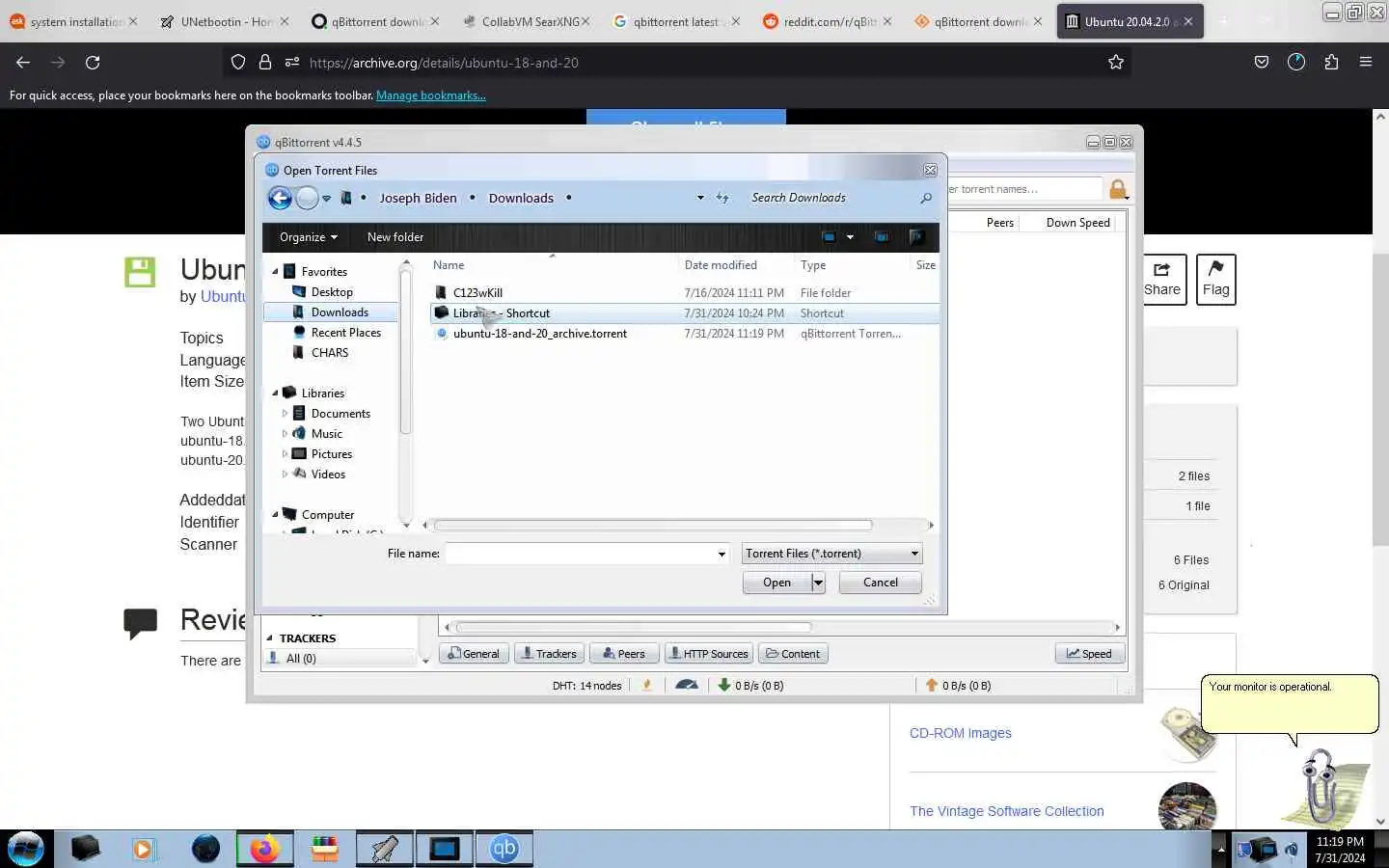Viewport: 1389px width, 868px height.
Task: Click the refresh arrows in the address bar
Action: click(722, 198)
